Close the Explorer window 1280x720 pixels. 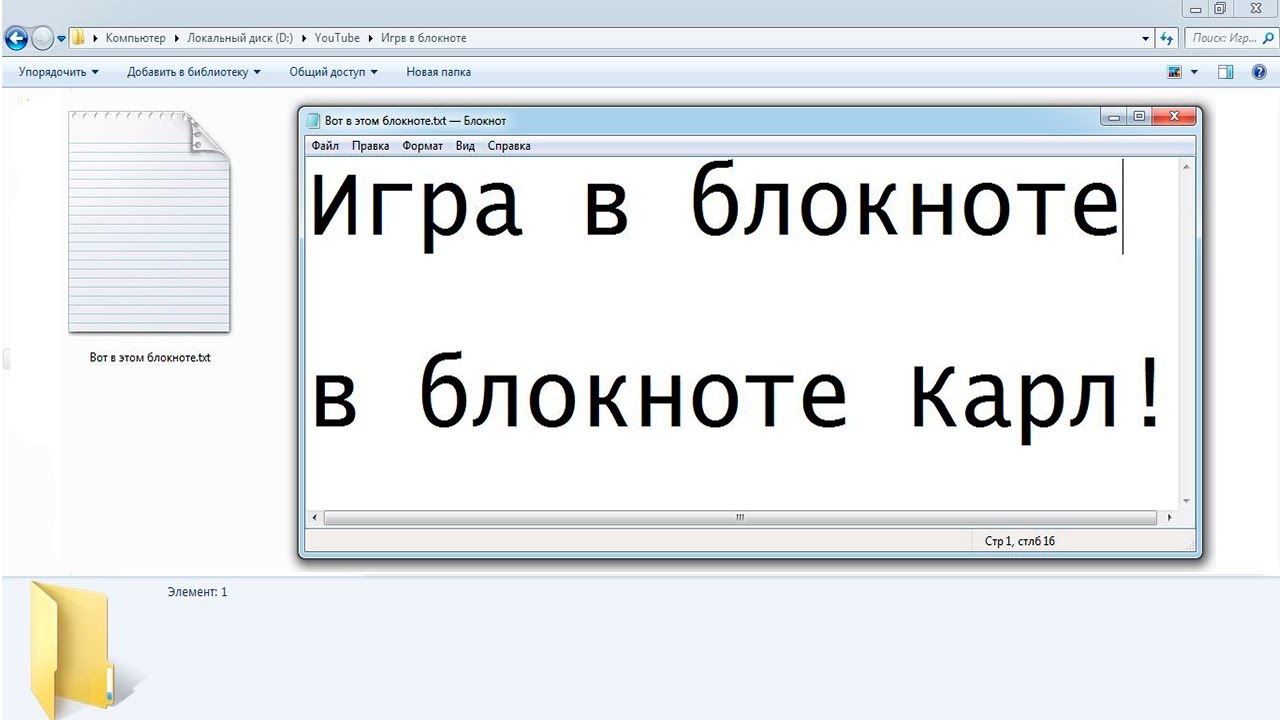click(x=1256, y=8)
